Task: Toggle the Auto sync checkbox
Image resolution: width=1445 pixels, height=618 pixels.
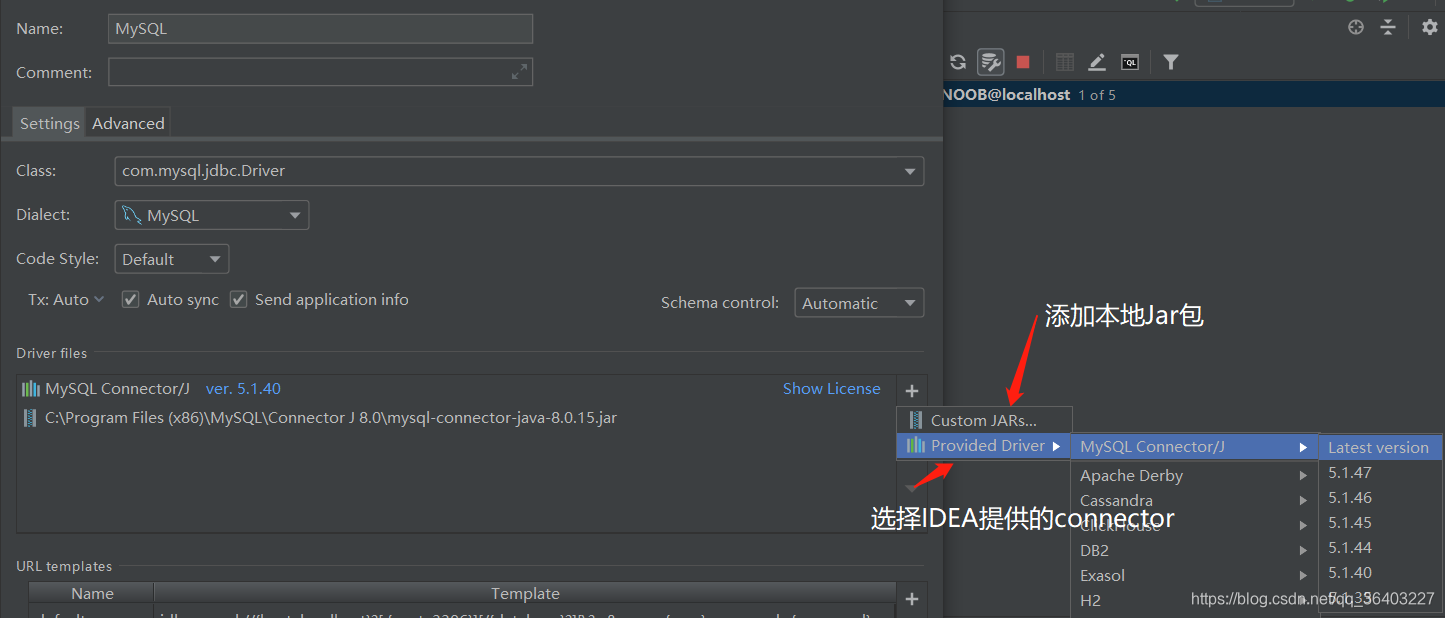Action: [130, 299]
